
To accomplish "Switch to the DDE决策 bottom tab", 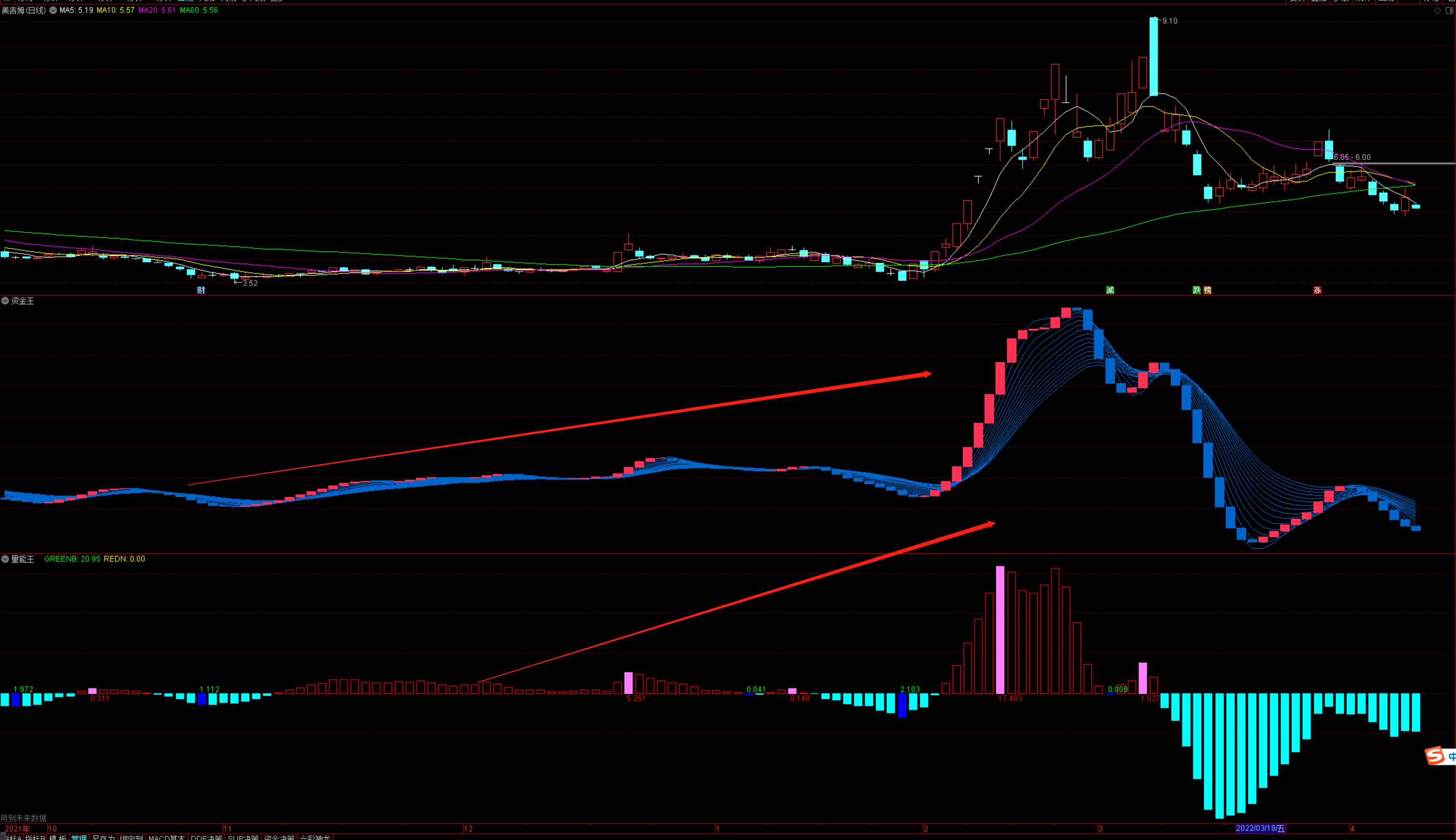I will [206, 837].
